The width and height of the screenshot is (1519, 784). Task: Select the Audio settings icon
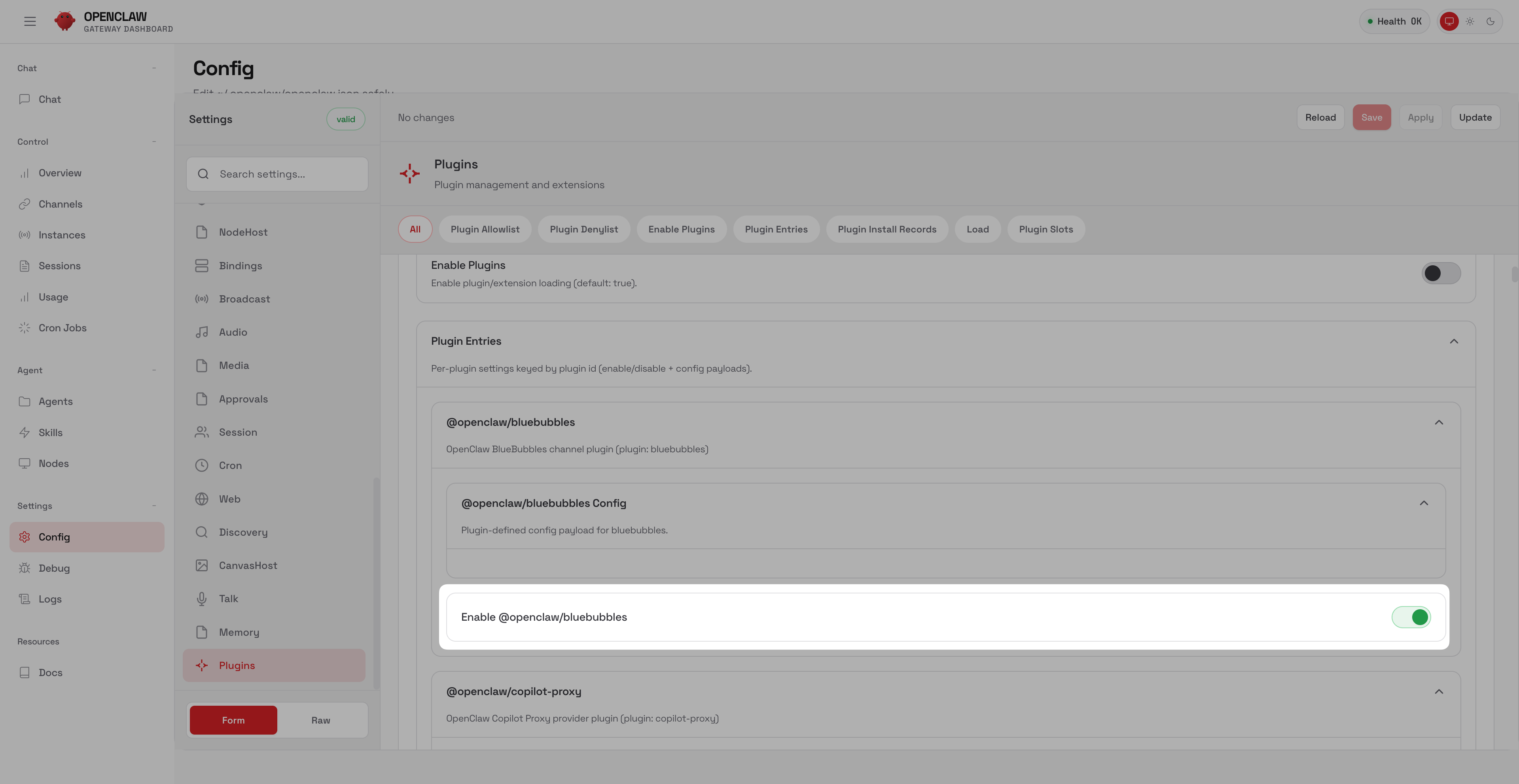point(201,332)
